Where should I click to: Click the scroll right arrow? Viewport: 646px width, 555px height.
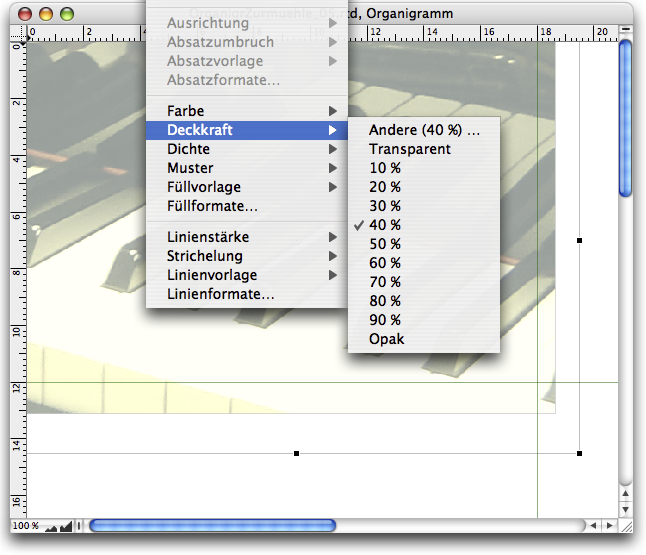coord(609,525)
